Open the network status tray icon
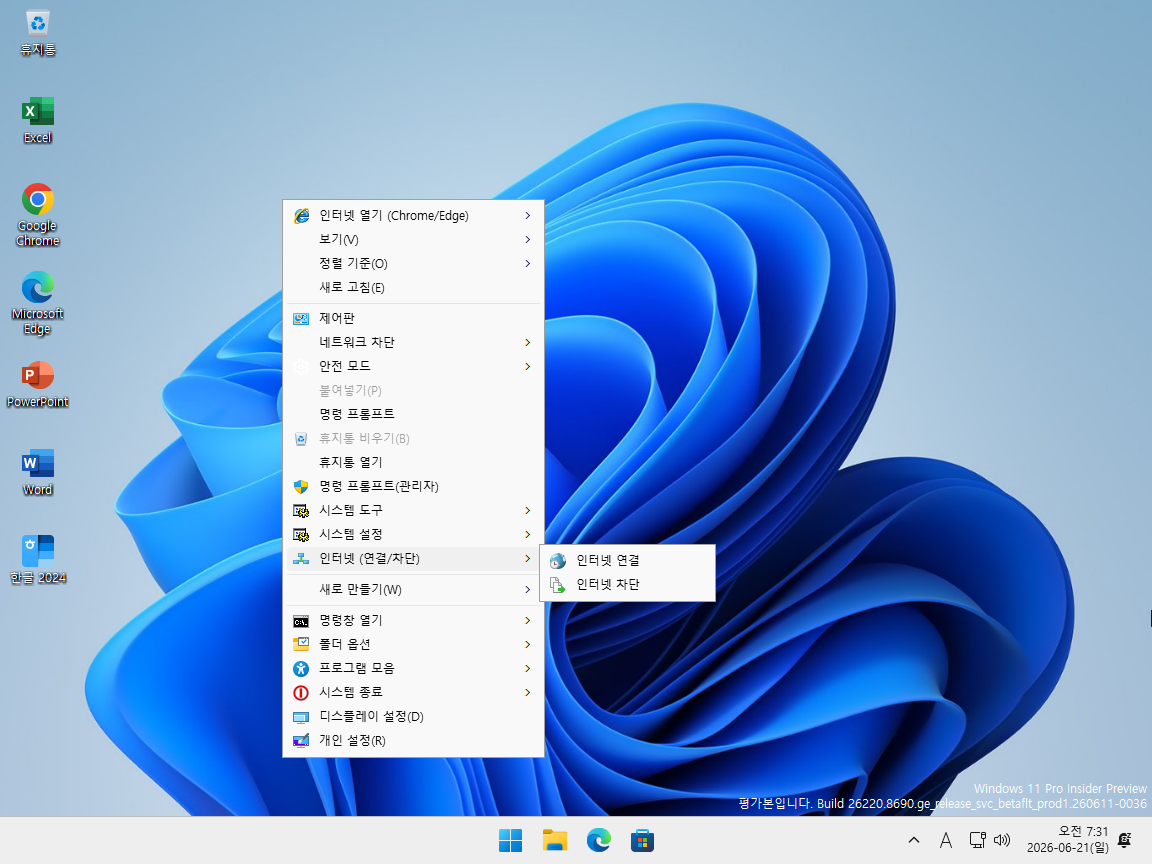This screenshot has width=1152, height=864. point(977,840)
